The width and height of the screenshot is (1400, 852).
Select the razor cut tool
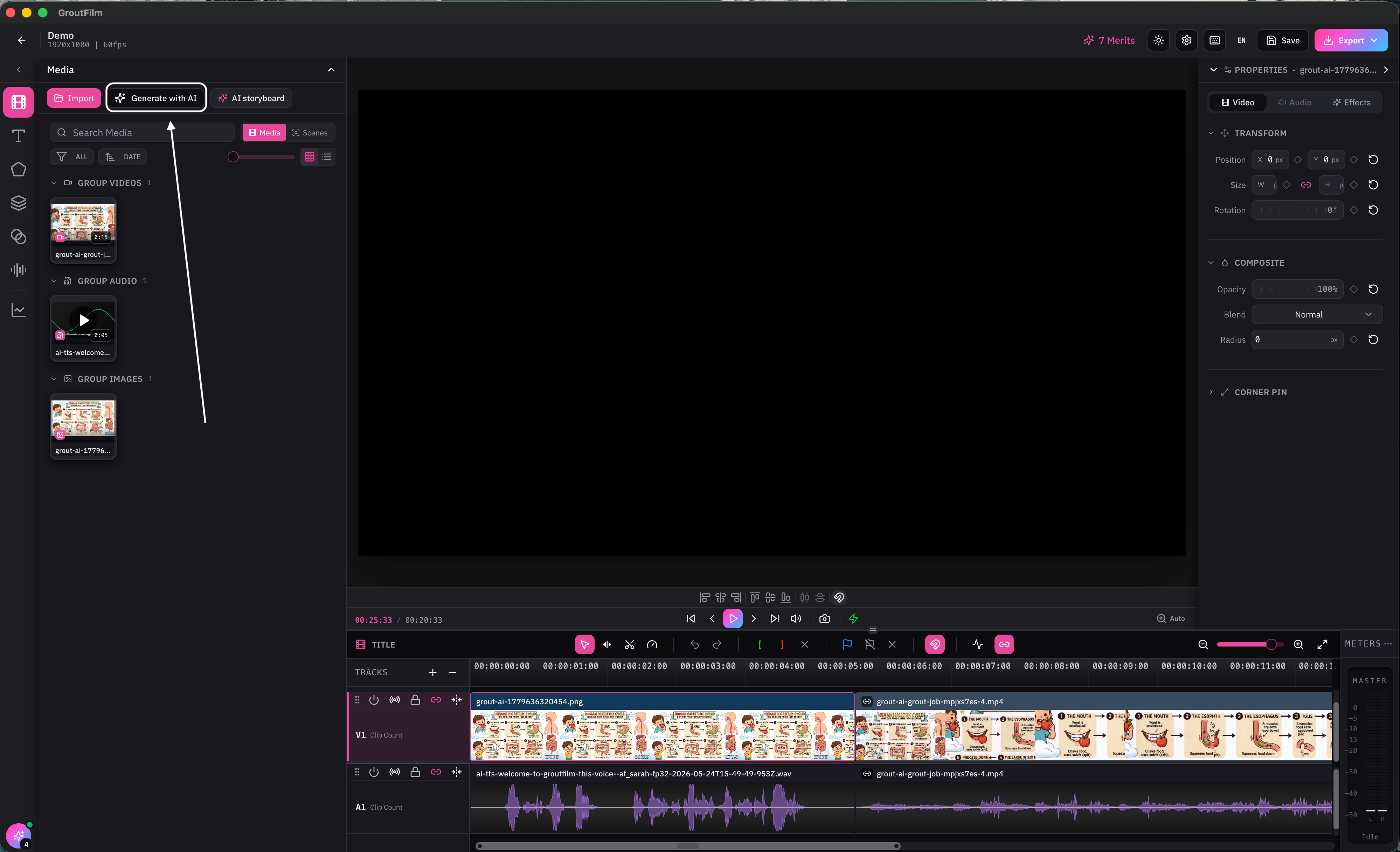tap(630, 645)
